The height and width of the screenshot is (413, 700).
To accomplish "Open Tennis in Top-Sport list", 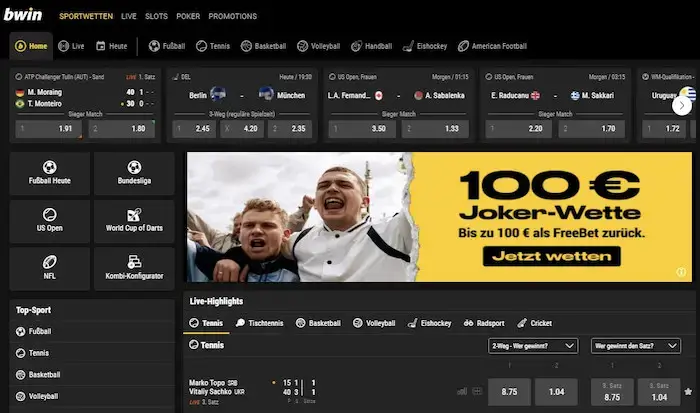I will [x=92, y=353].
